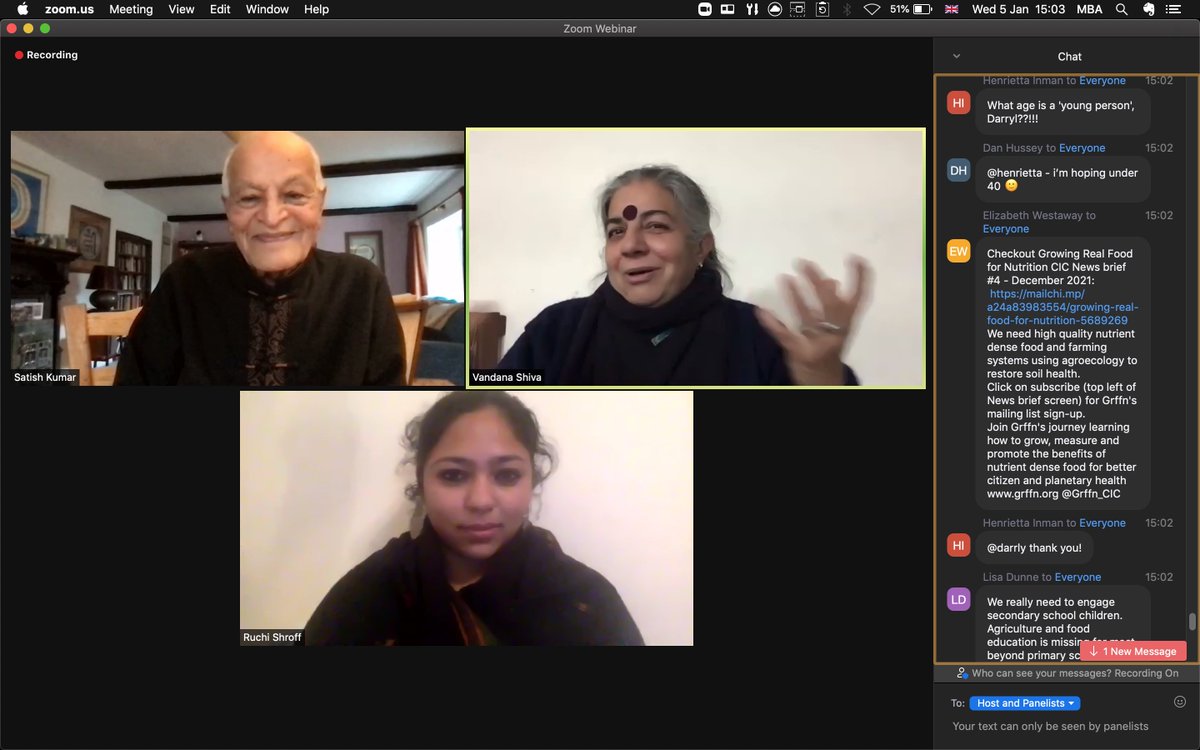
Task: Click the 'engage secondary school children' message
Action: pyautogui.click(x=1062, y=624)
